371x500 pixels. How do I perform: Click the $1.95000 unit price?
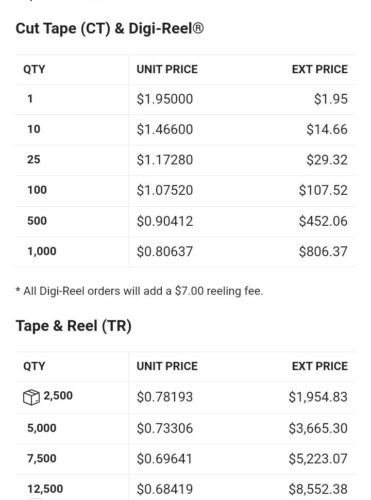click(165, 99)
